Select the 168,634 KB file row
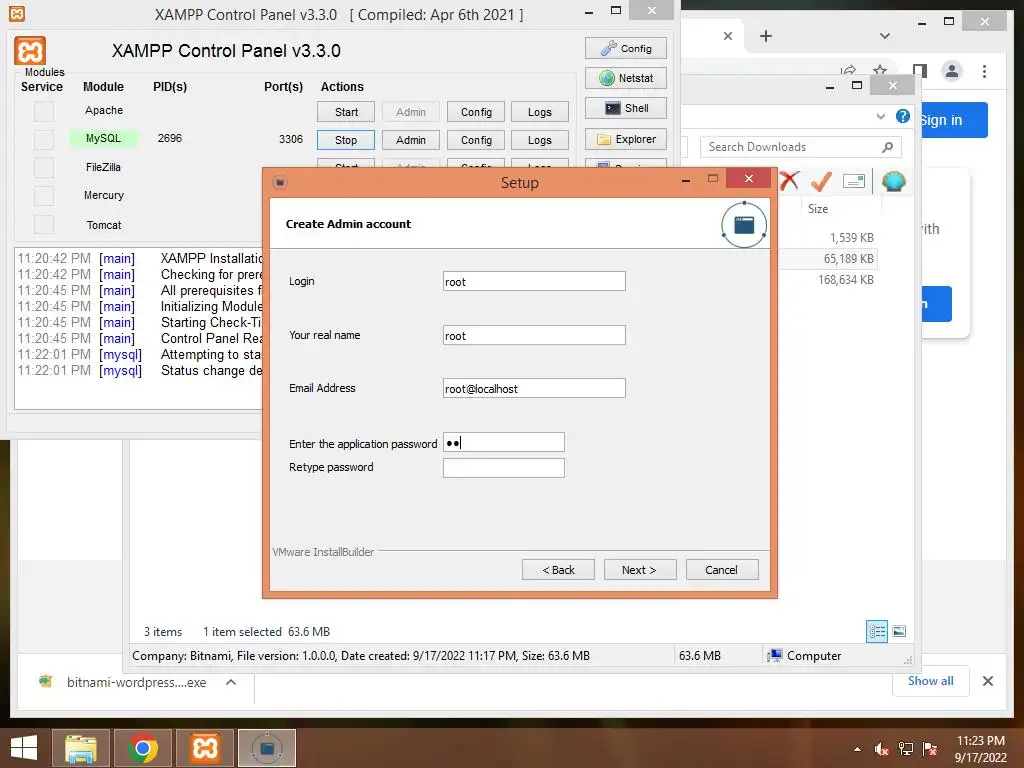Image resolution: width=1024 pixels, height=768 pixels. point(827,280)
